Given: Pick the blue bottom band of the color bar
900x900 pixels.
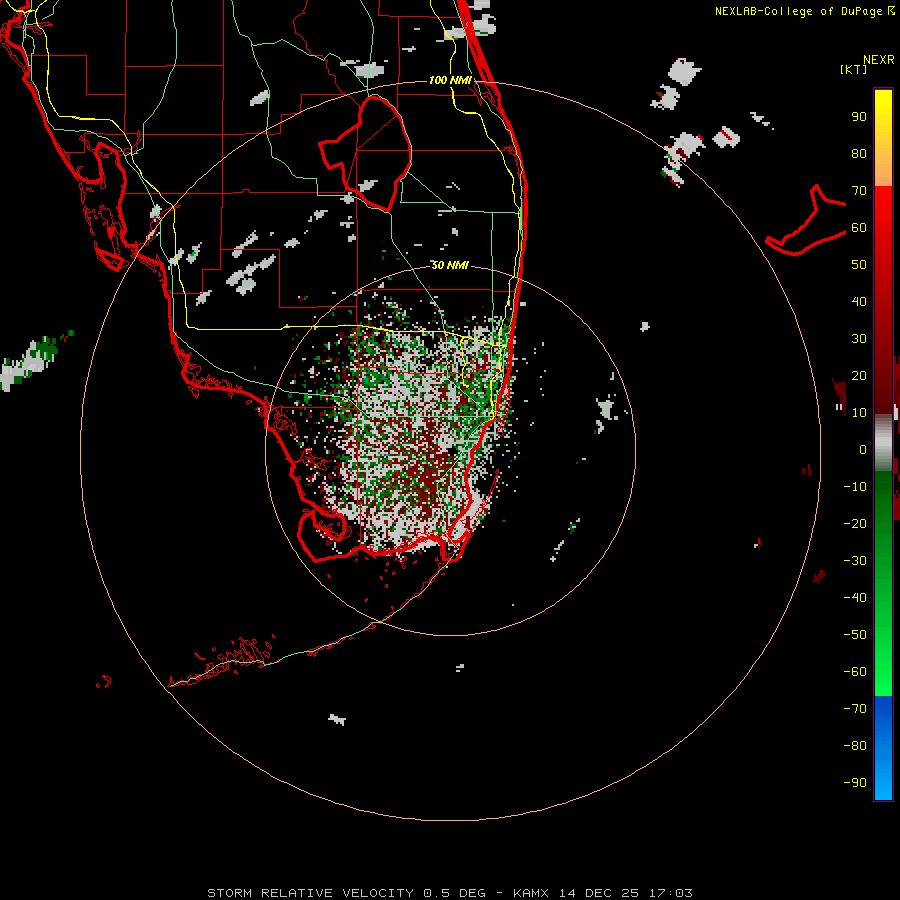Looking at the screenshot, I should (x=883, y=748).
